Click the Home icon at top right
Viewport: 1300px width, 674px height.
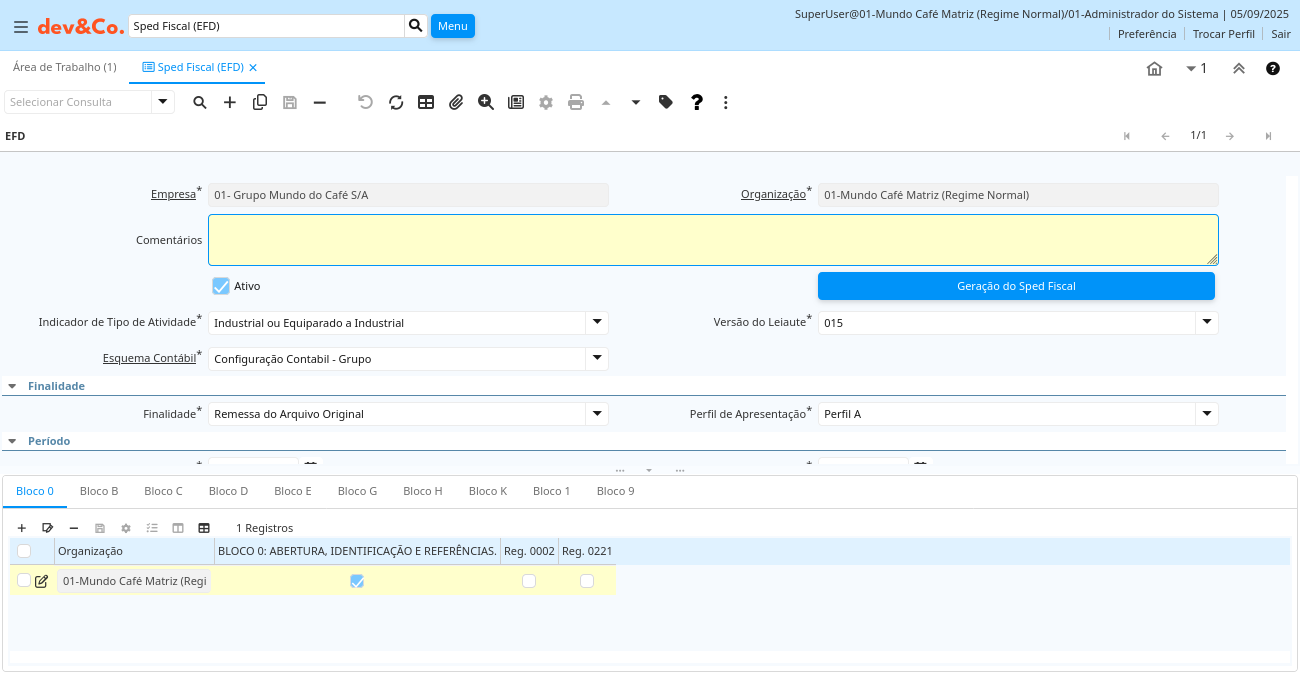(1154, 69)
